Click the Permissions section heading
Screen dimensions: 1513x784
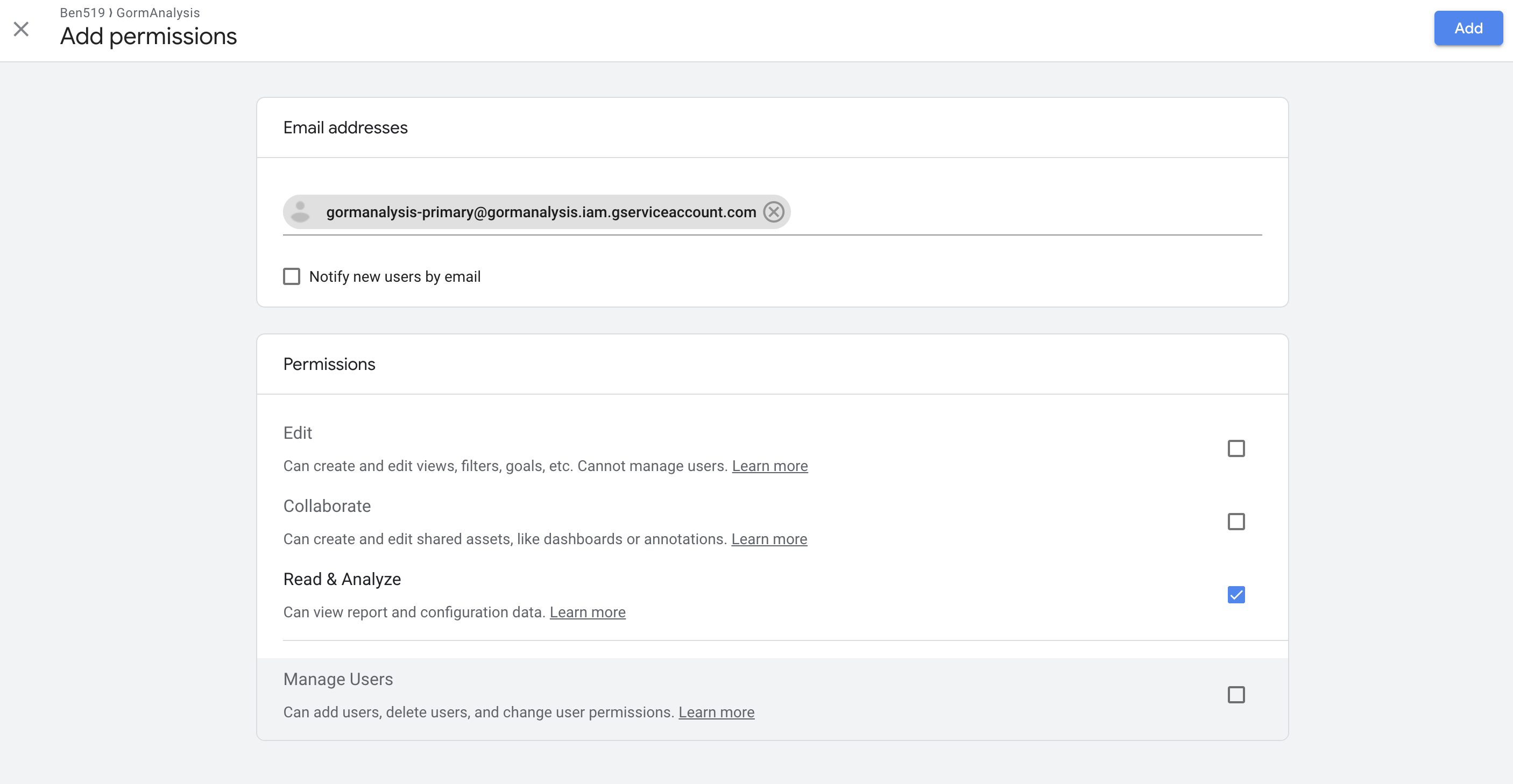pyautogui.click(x=329, y=364)
